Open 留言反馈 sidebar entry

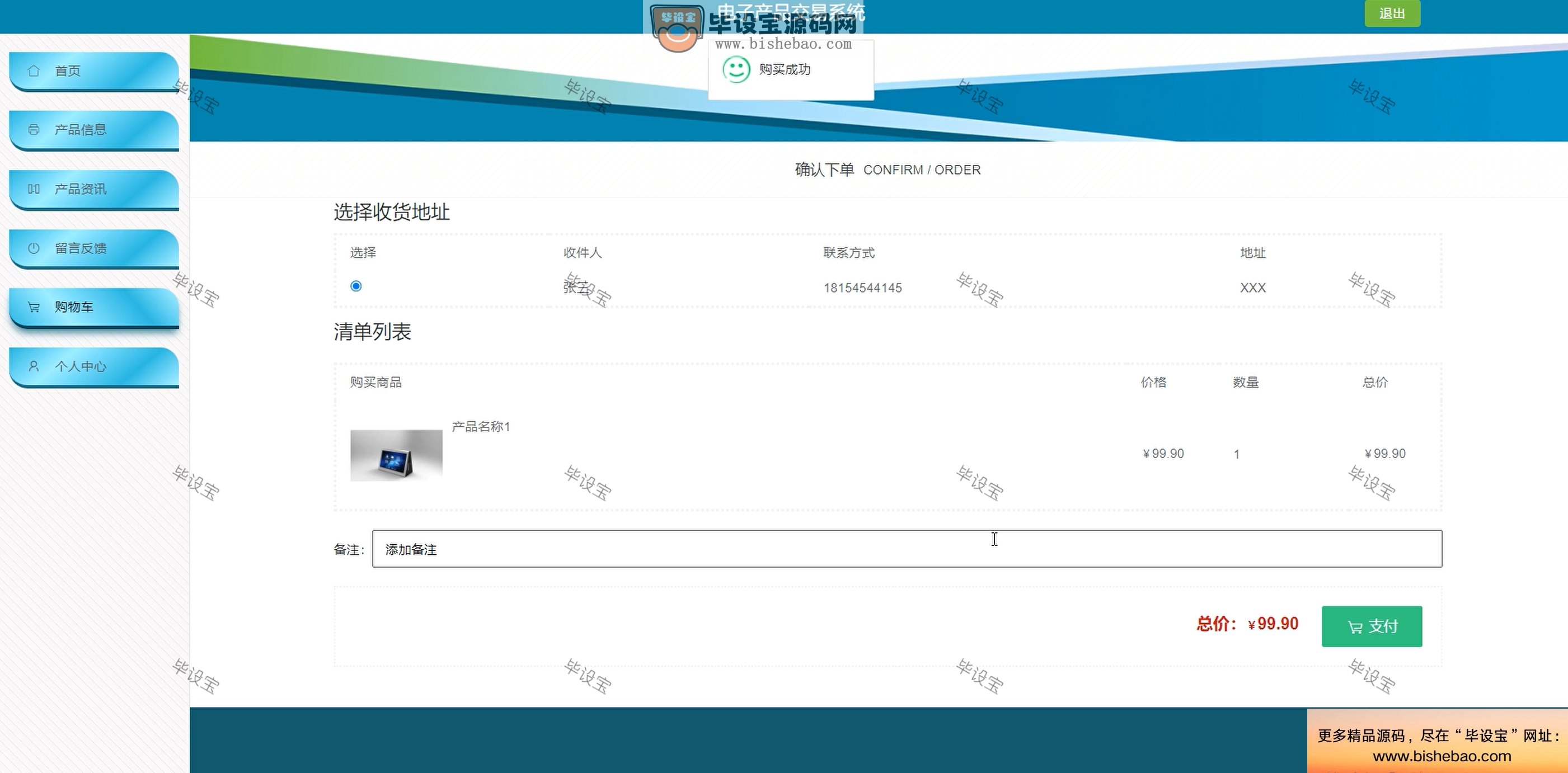[95, 248]
